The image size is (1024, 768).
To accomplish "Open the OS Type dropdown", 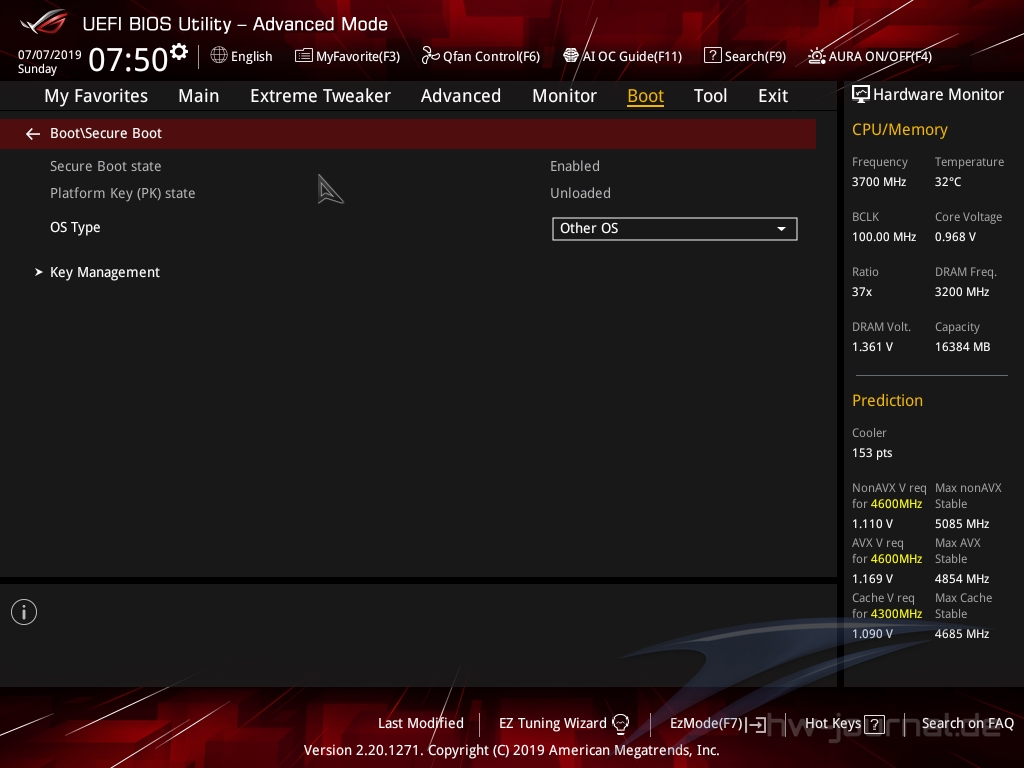I will coord(675,229).
